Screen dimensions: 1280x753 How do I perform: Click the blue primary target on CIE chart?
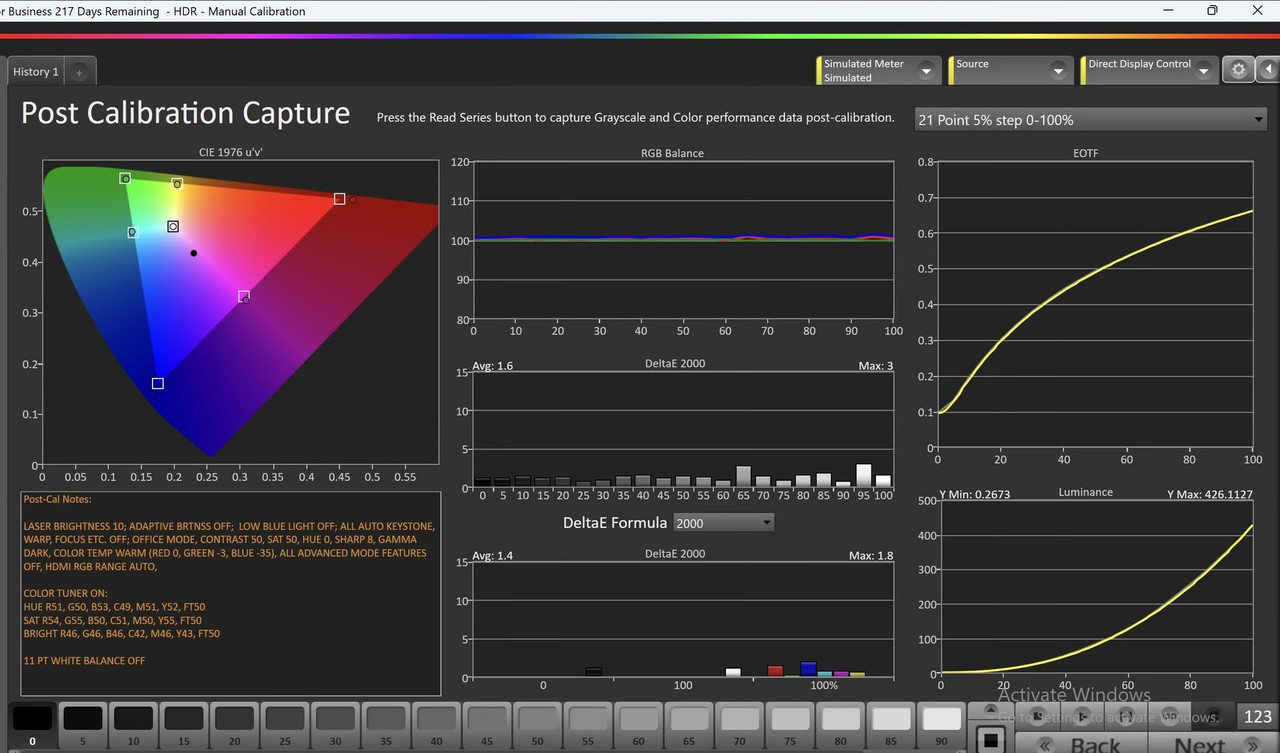(158, 383)
